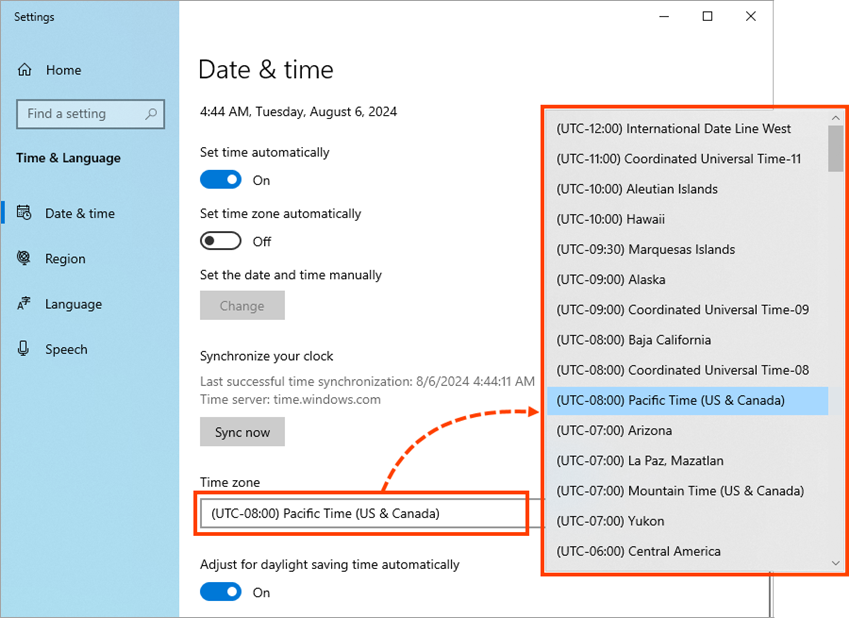Image resolution: width=849 pixels, height=618 pixels.
Task: Open the Language settings page
Action: pyautogui.click(x=73, y=304)
